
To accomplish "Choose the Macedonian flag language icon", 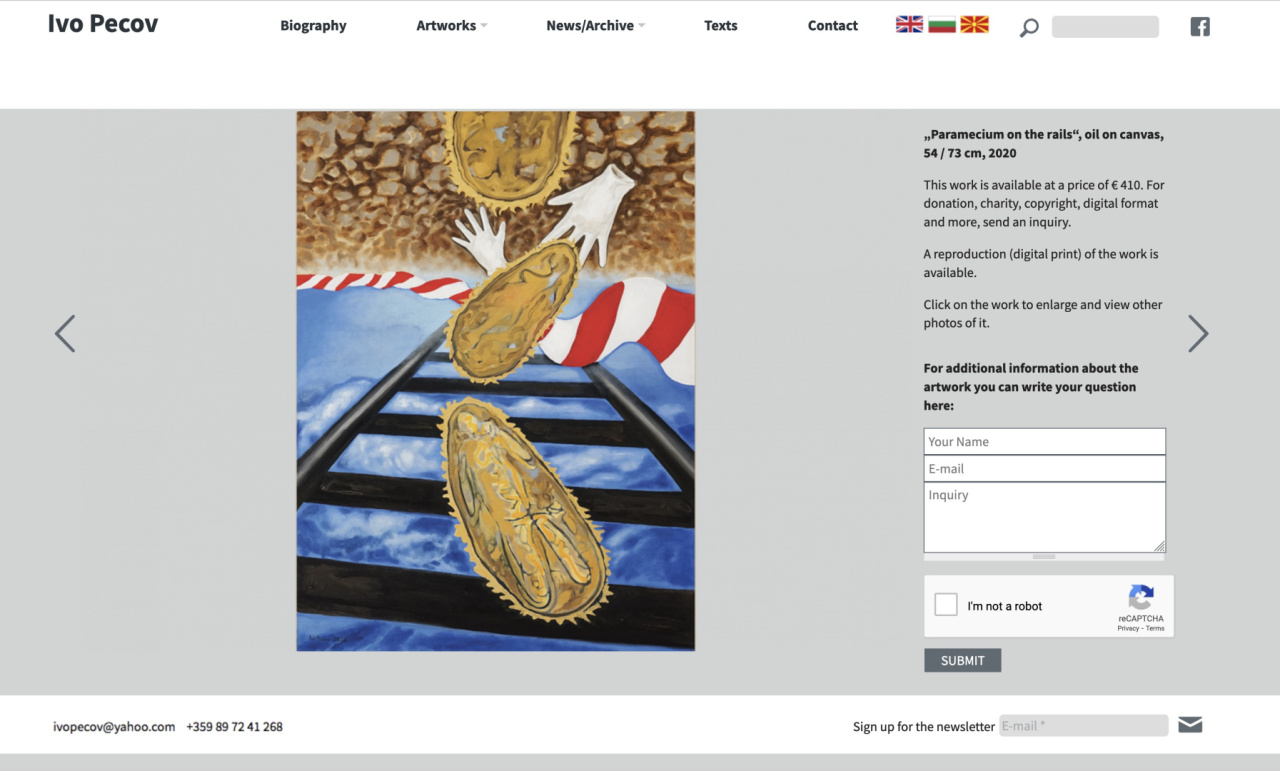I will pyautogui.click(x=974, y=25).
